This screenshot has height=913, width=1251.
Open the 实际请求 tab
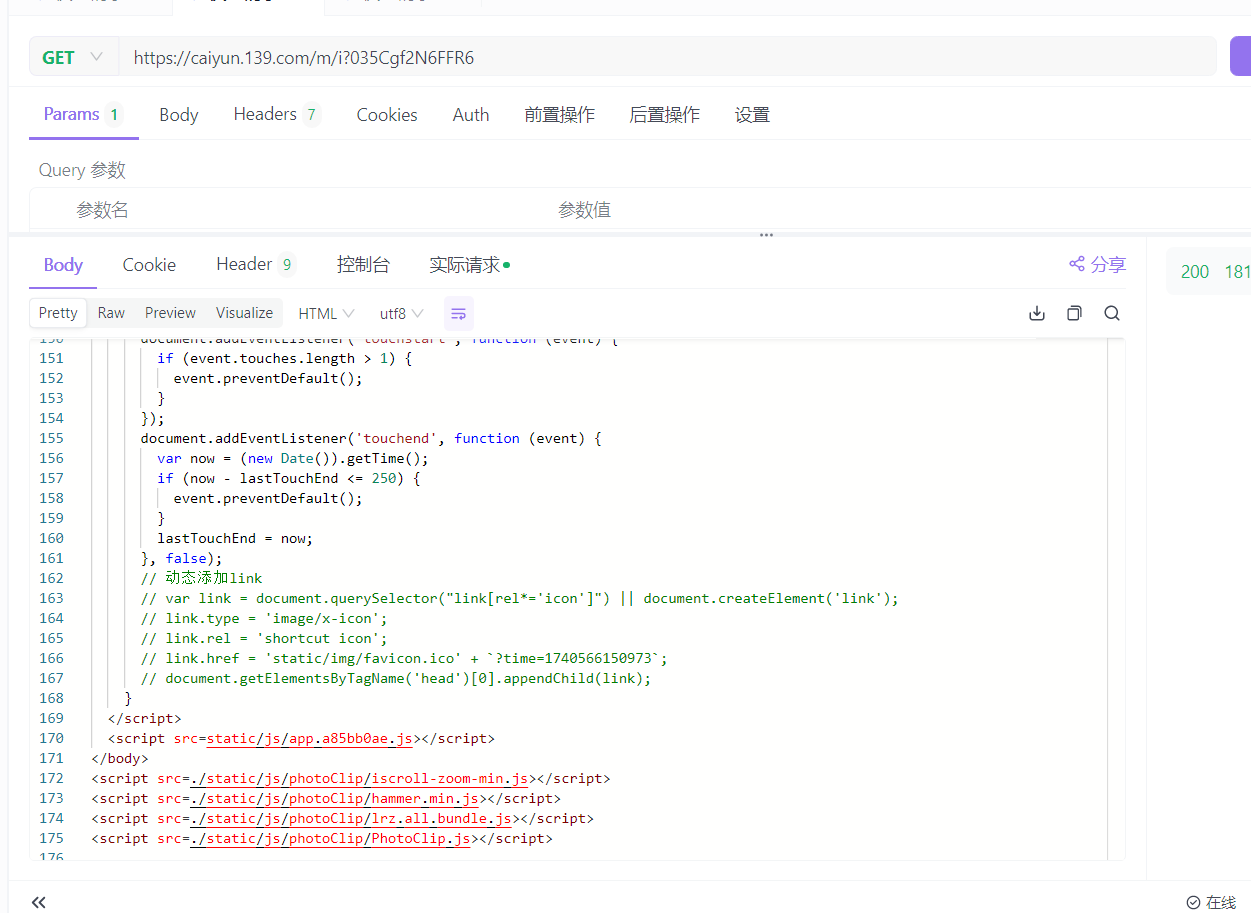469,265
